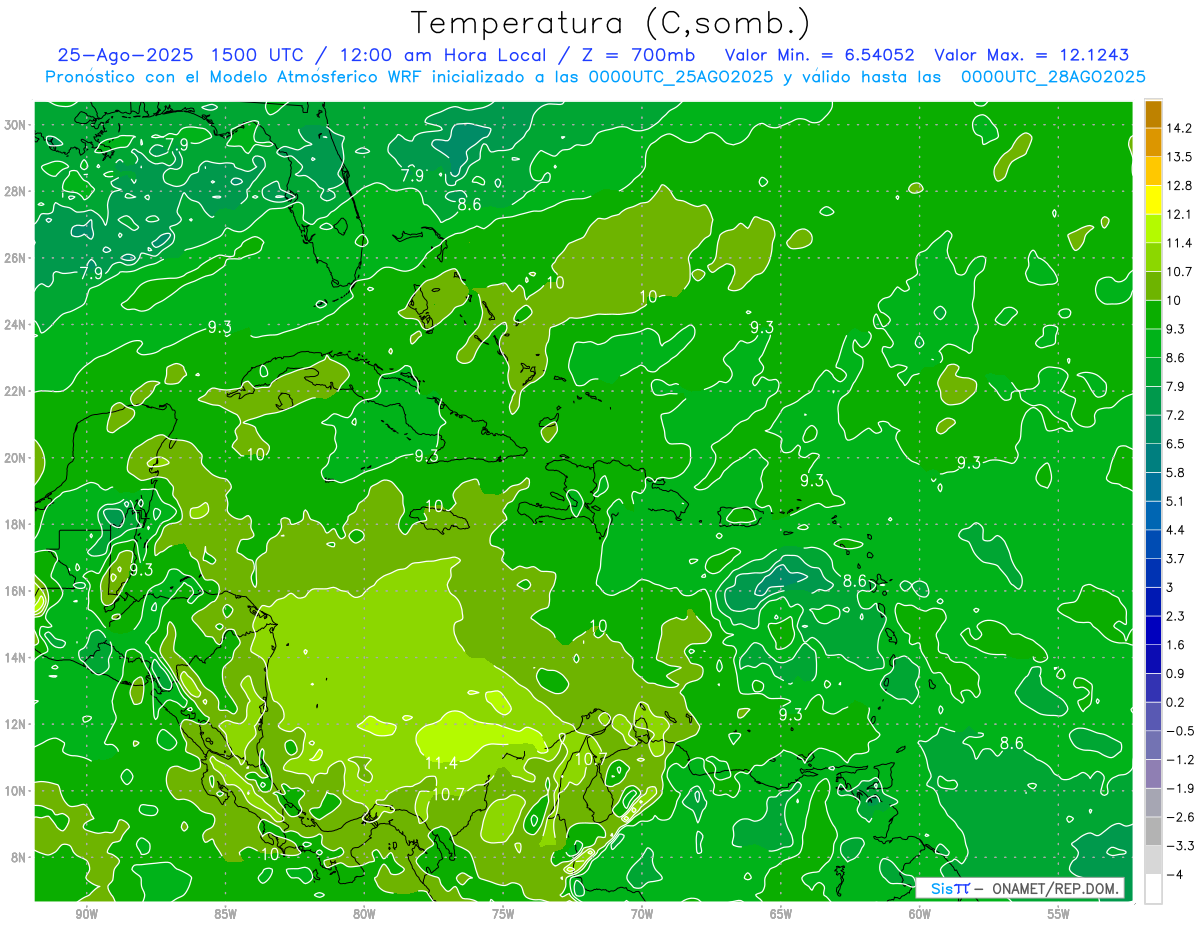The image size is (1200, 927).
Task: Click the '18N' latitude axis label
Action: (15, 524)
